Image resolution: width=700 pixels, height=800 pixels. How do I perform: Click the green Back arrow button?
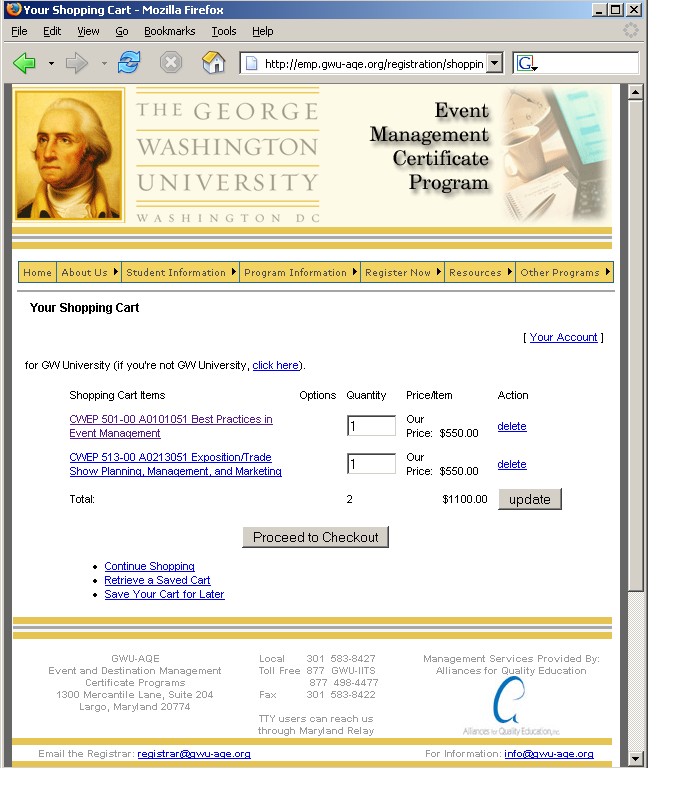24,64
